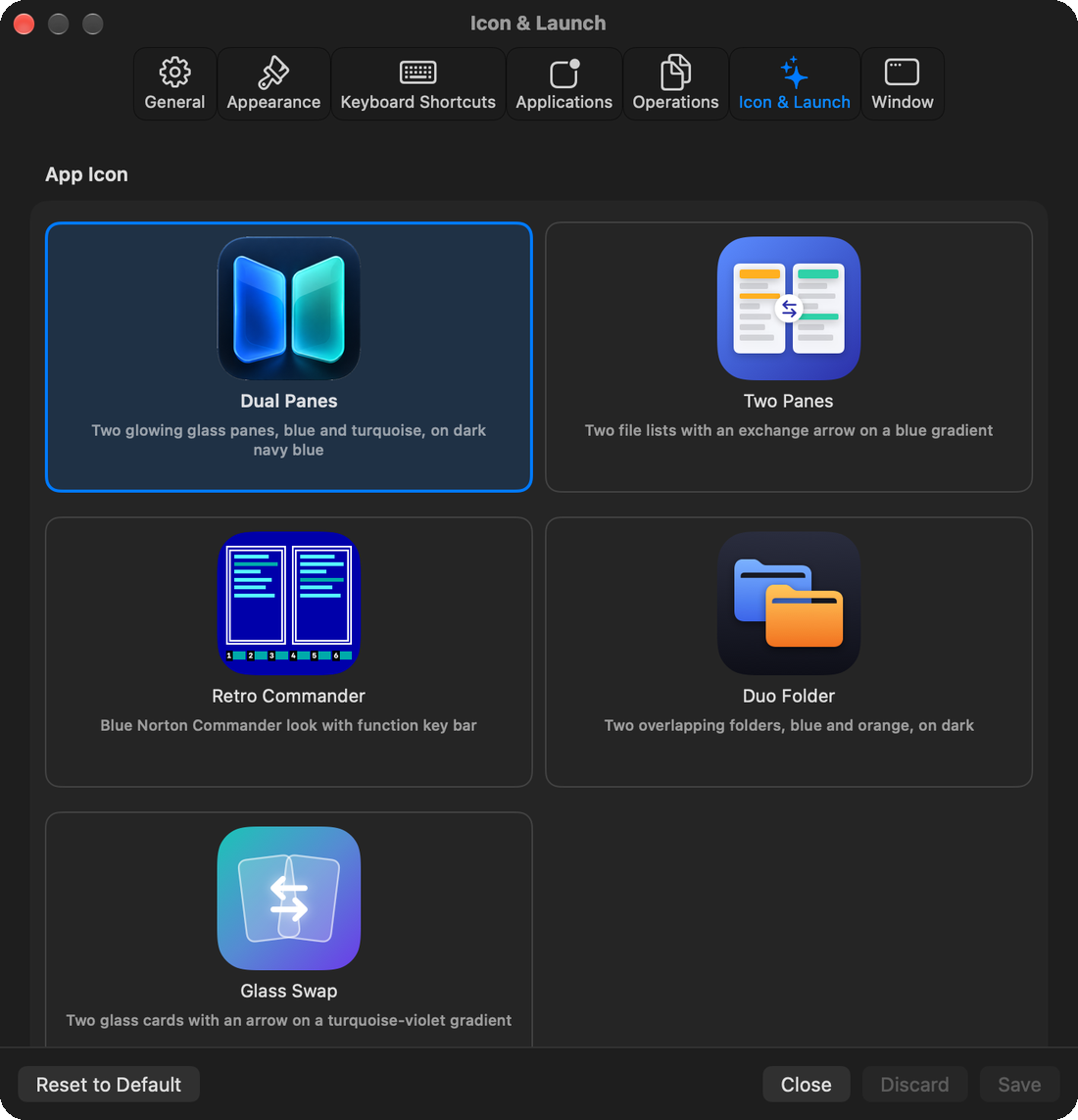Click the Keyboard Shortcuts keyboard icon

(x=417, y=73)
